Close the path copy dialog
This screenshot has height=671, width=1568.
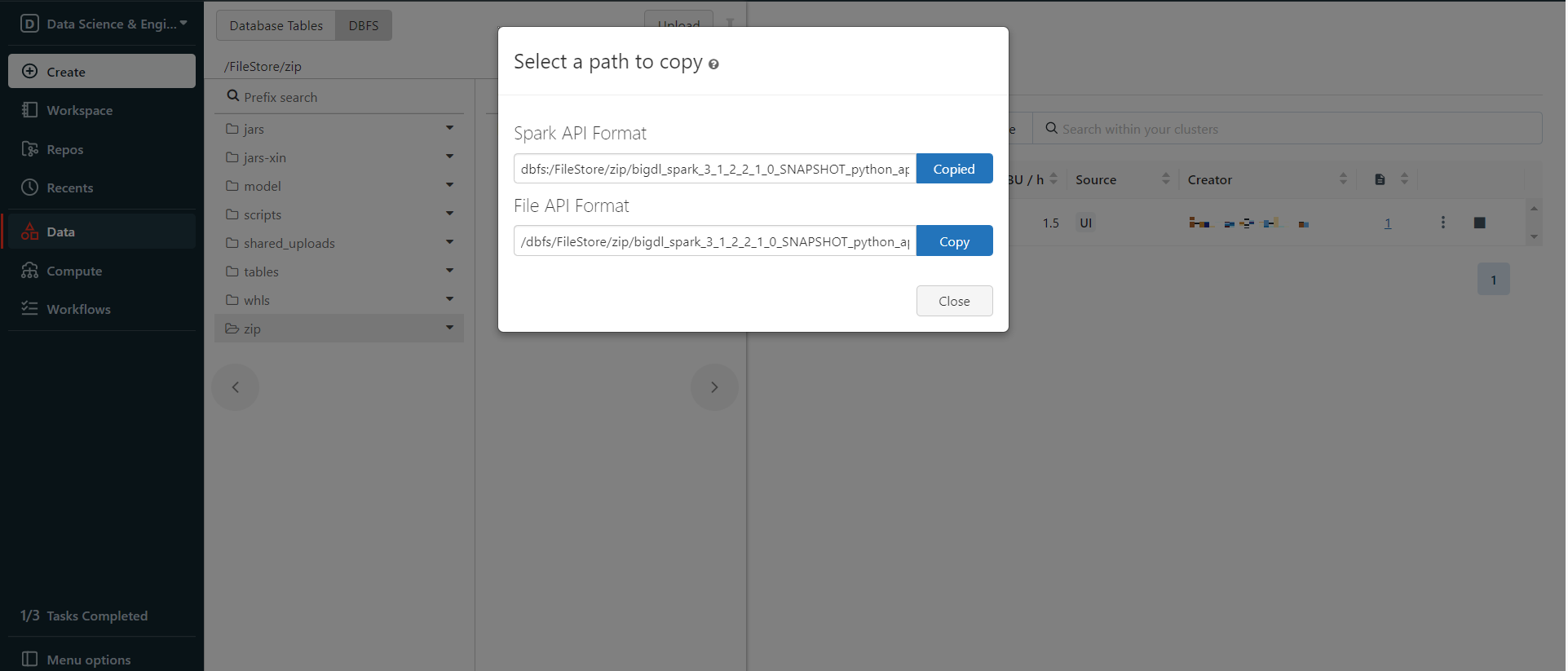[x=954, y=301]
